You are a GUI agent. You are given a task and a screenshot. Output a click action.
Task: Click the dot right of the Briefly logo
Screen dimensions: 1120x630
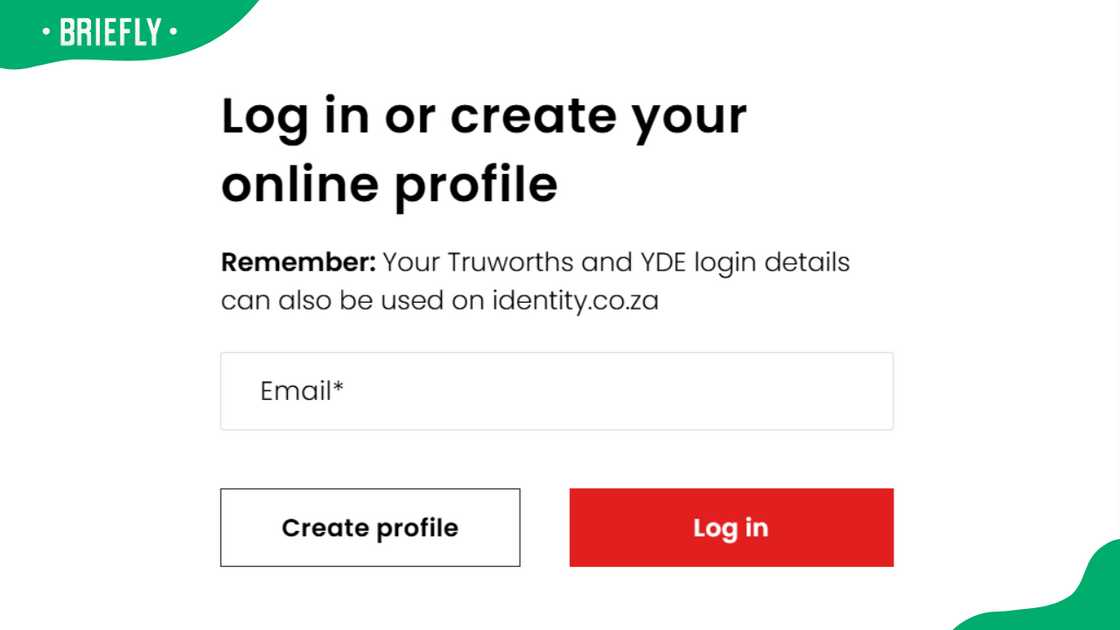point(174,33)
